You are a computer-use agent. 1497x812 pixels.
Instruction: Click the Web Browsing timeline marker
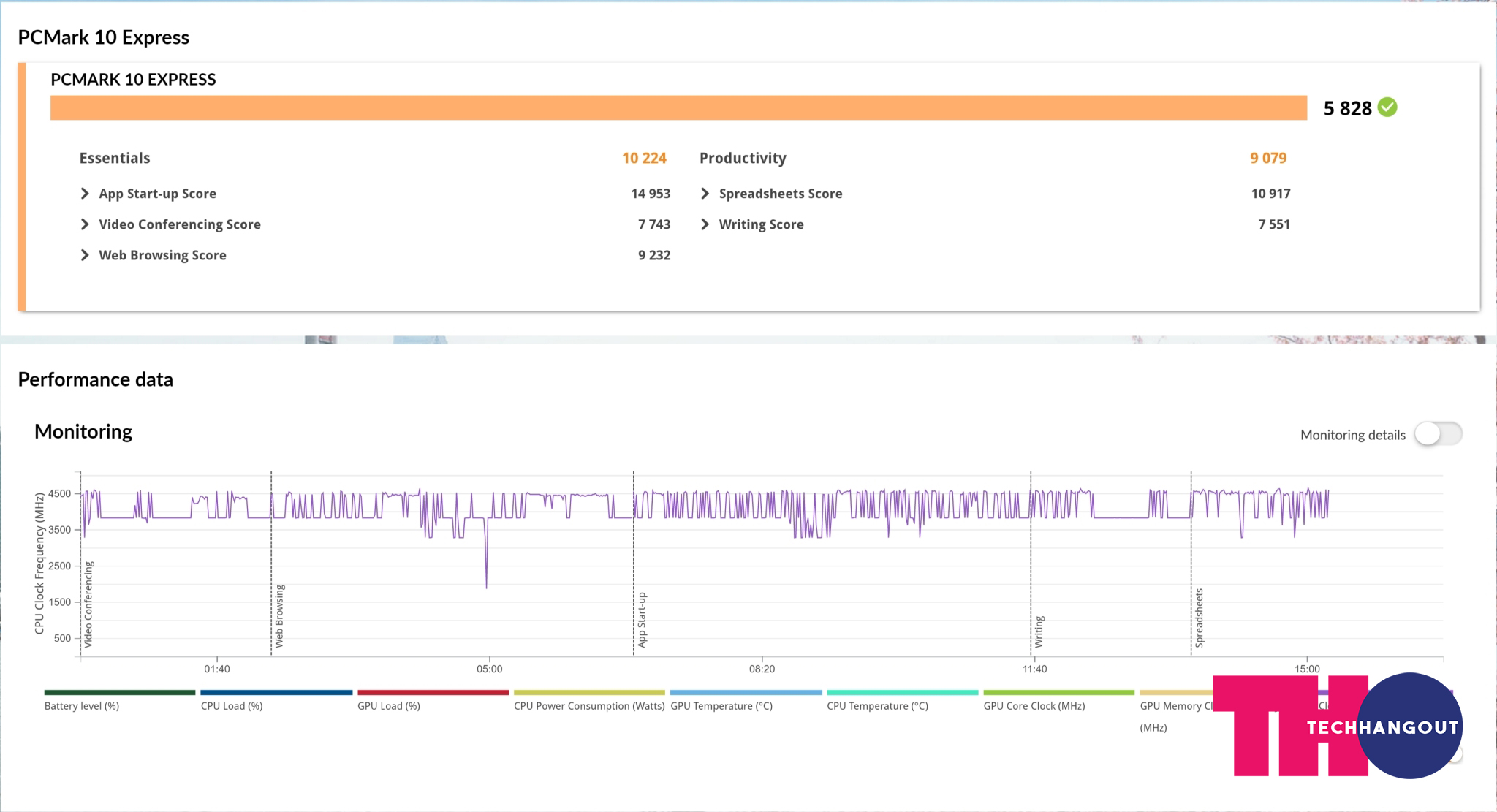[x=279, y=616]
